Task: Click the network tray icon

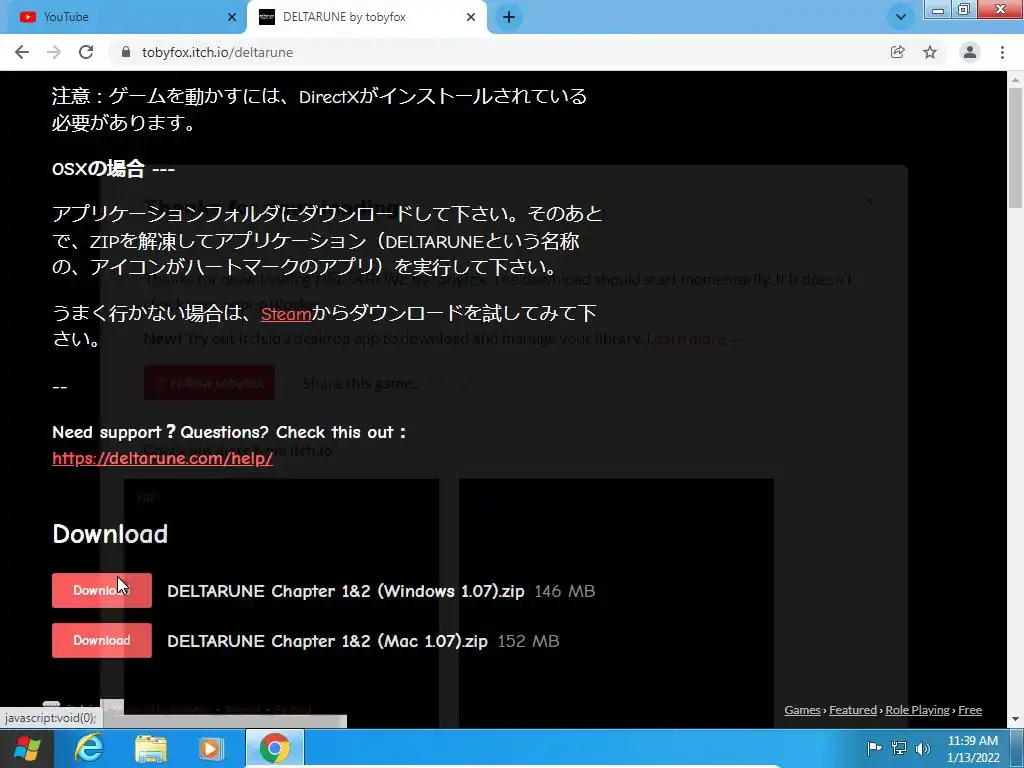Action: point(899,748)
